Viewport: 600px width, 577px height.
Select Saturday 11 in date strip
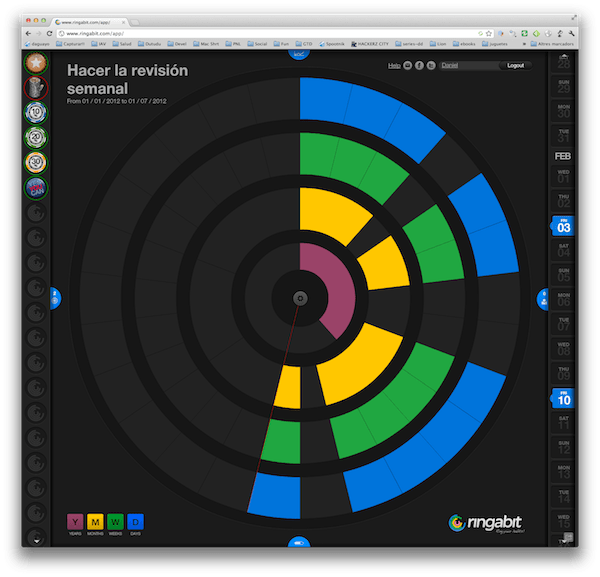[563, 423]
